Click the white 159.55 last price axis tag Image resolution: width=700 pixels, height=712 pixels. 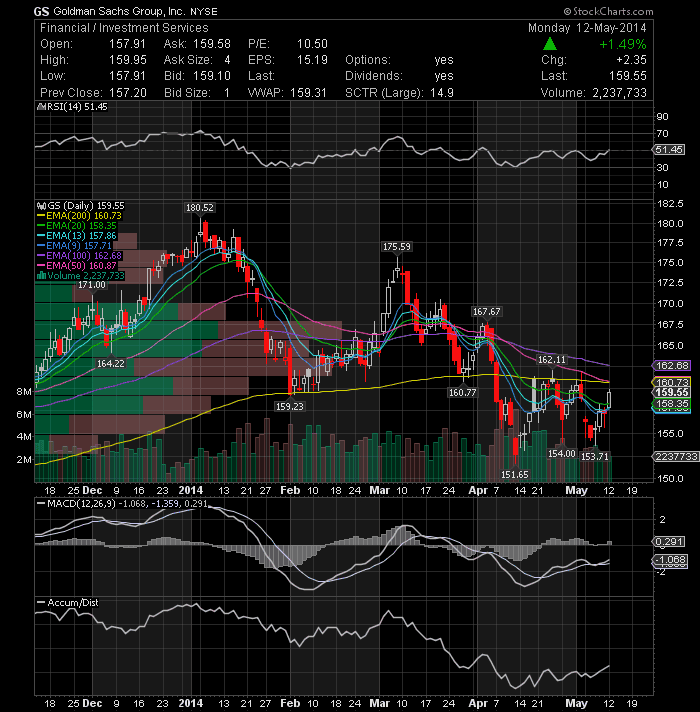pyautogui.click(x=672, y=392)
